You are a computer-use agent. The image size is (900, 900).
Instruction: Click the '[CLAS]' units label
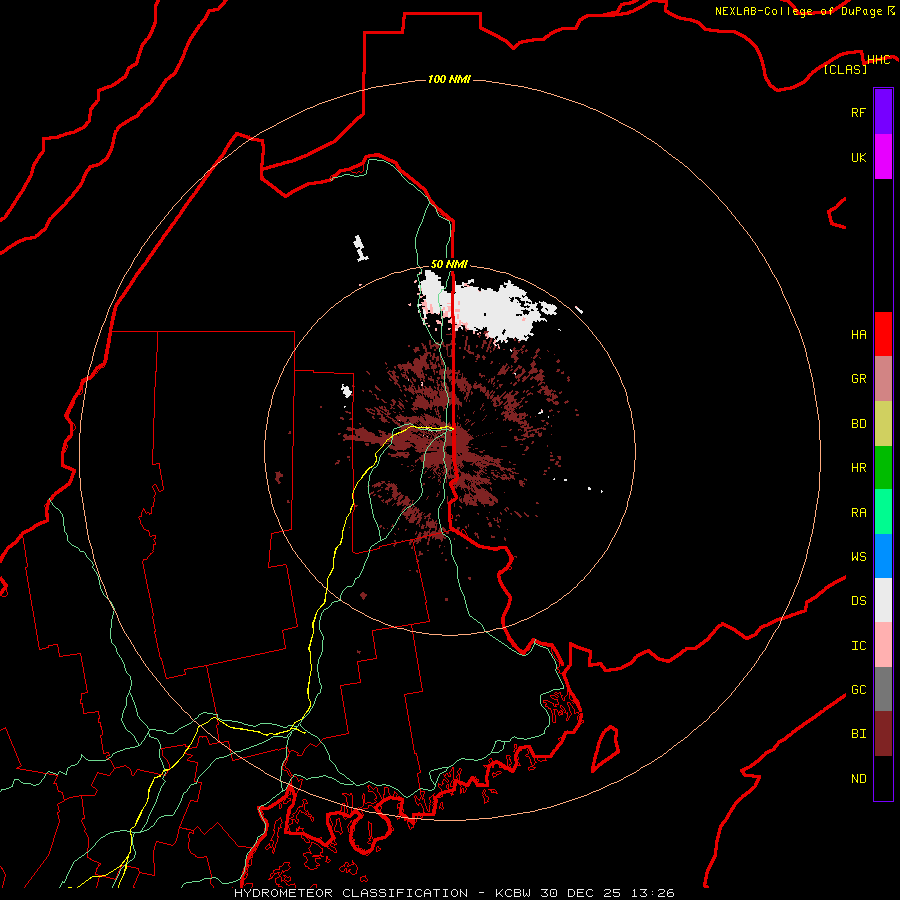pyautogui.click(x=845, y=69)
